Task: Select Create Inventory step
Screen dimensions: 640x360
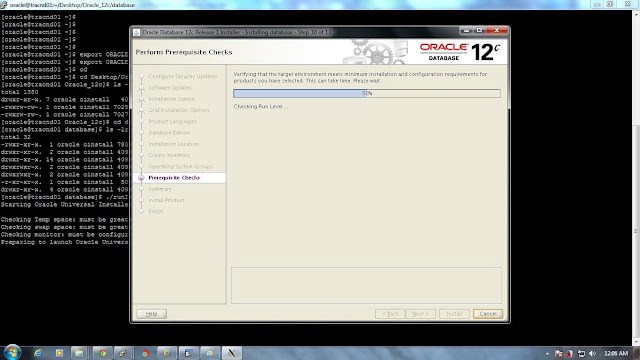Action: click(169, 155)
